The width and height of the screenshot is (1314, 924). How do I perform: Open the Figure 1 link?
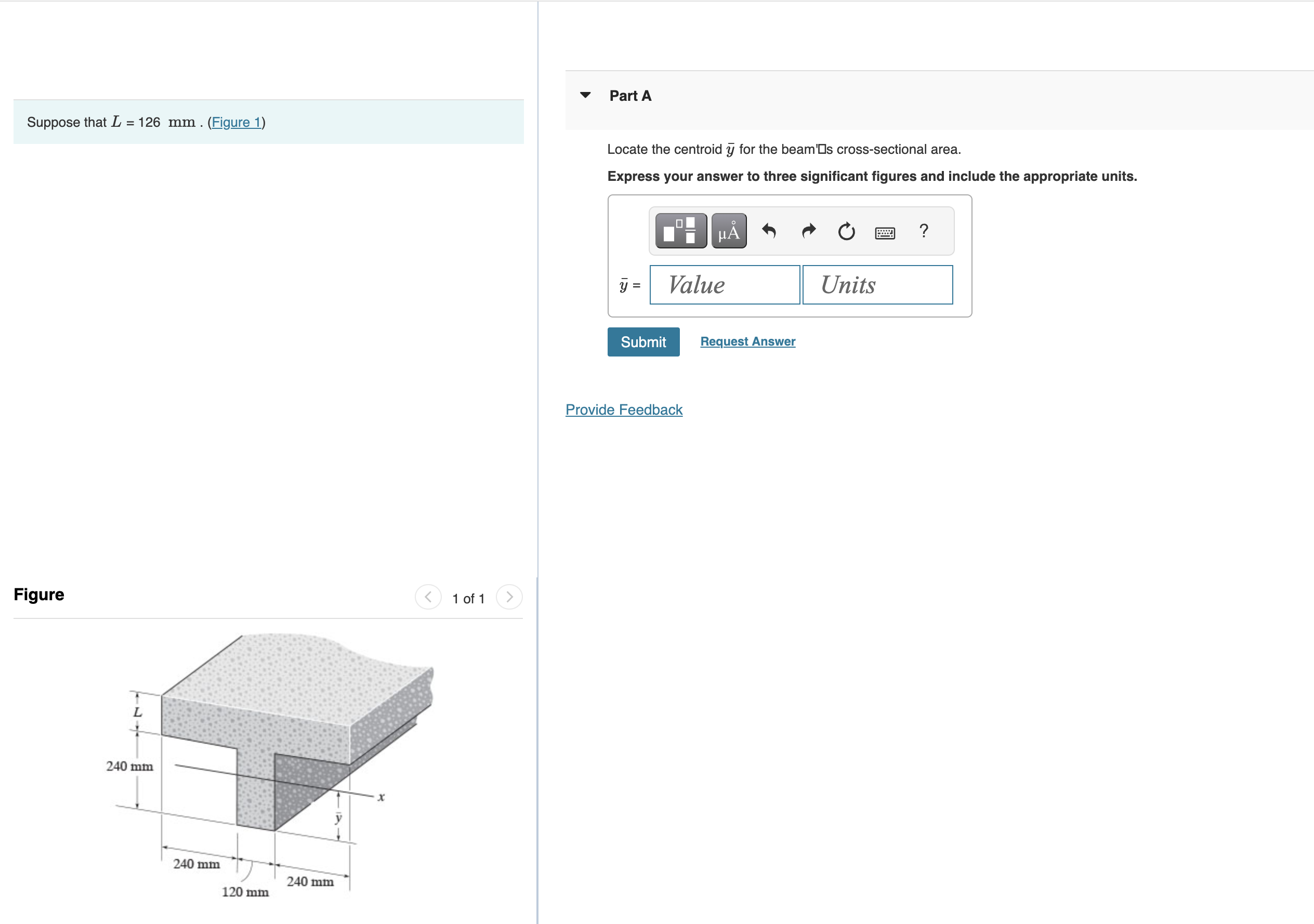coord(236,122)
